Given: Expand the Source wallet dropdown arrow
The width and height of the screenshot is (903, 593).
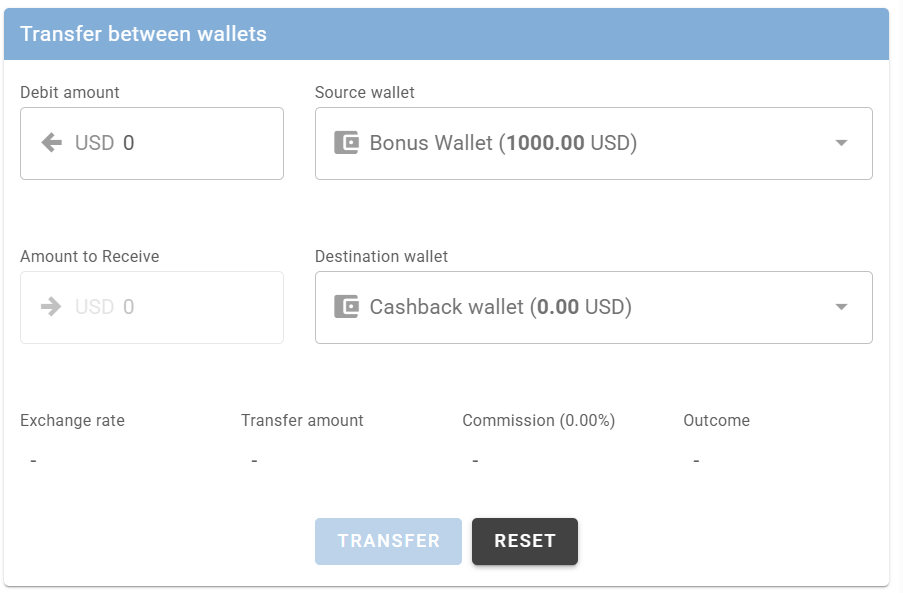Looking at the screenshot, I should (841, 143).
